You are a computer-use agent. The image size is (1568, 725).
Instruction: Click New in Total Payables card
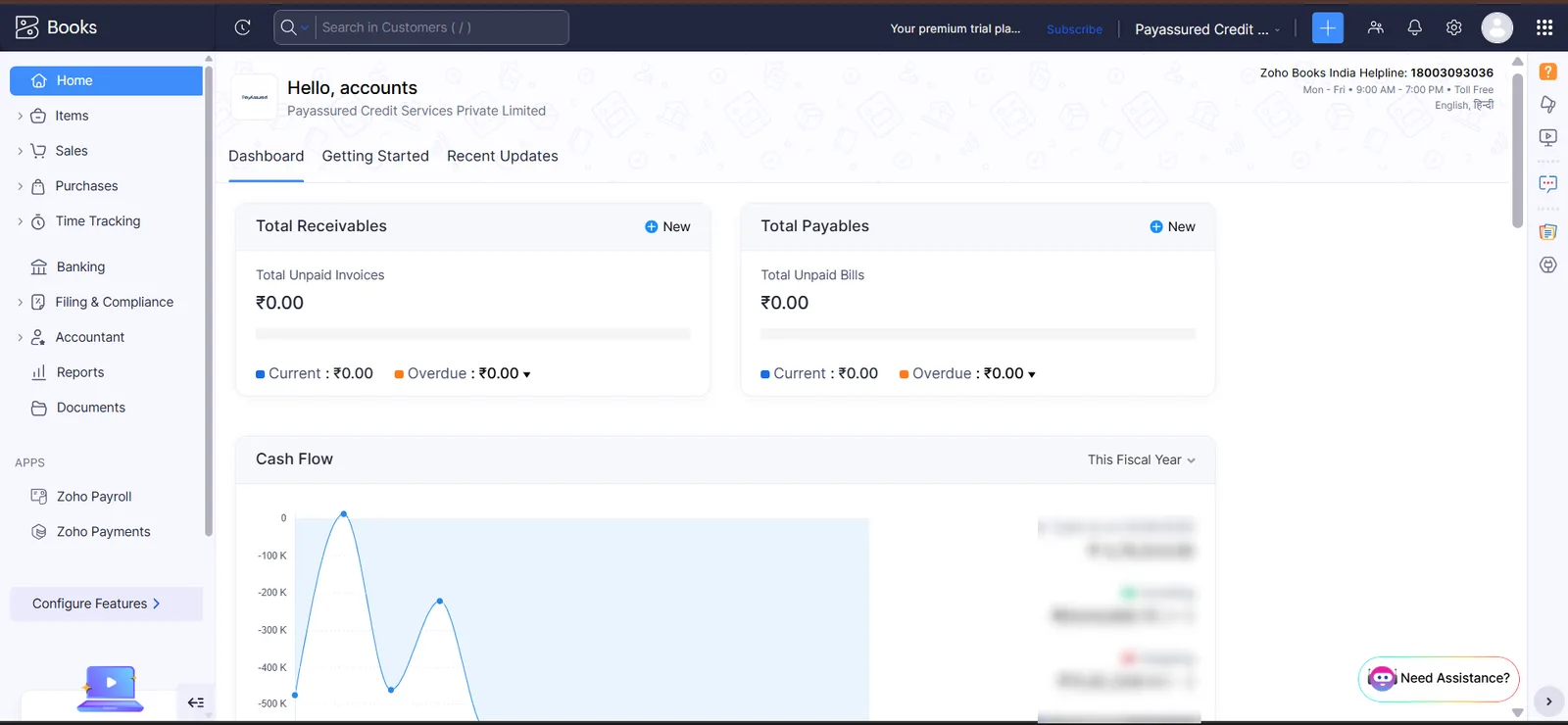coord(1172,226)
